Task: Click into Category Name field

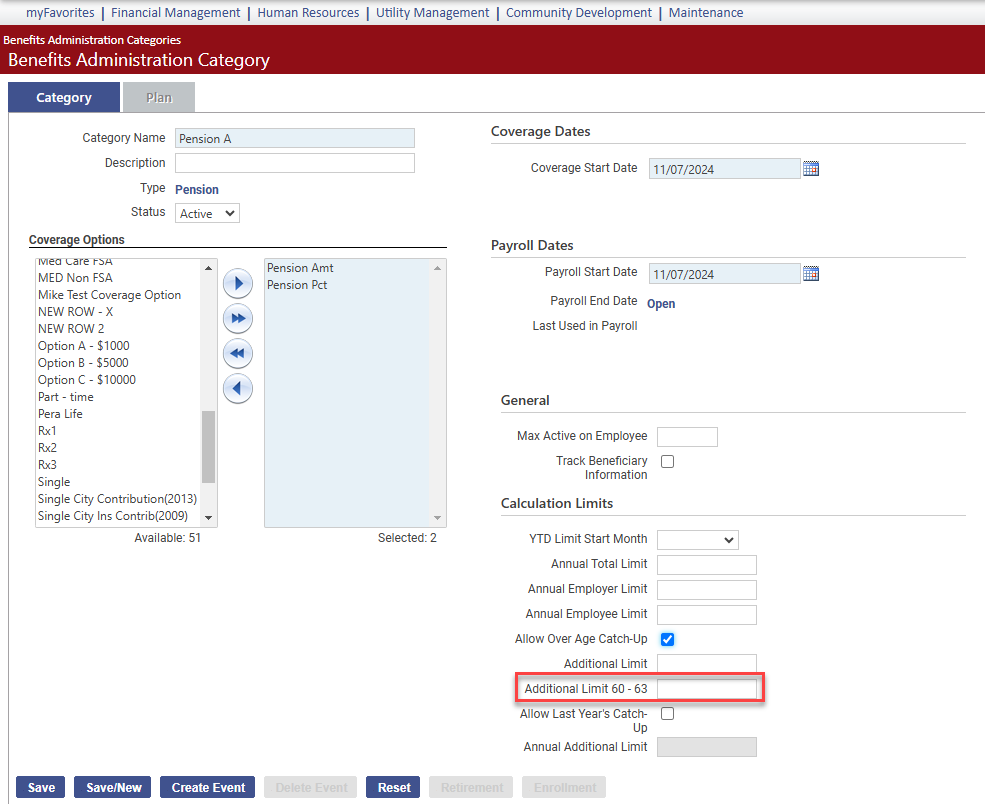Action: pos(295,138)
